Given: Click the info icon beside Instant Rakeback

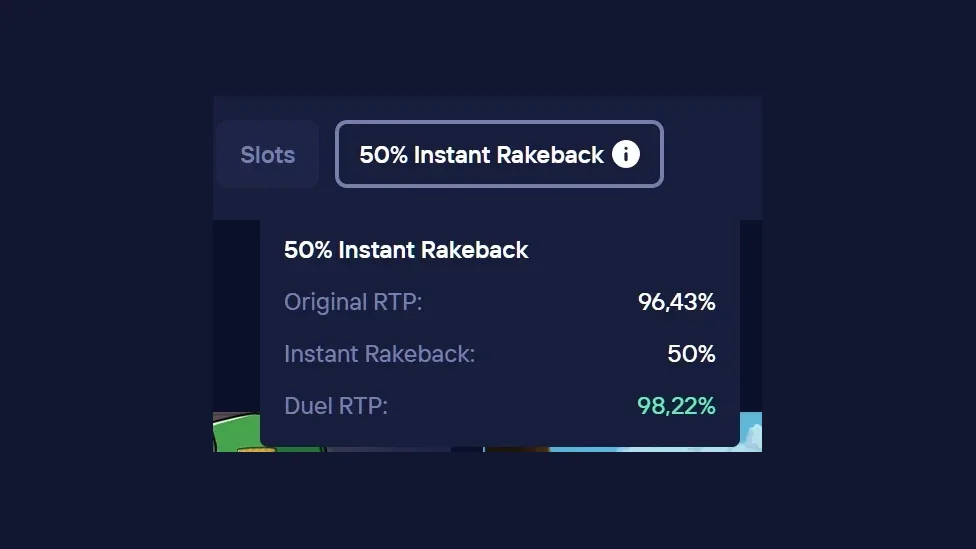Looking at the screenshot, I should [x=626, y=154].
